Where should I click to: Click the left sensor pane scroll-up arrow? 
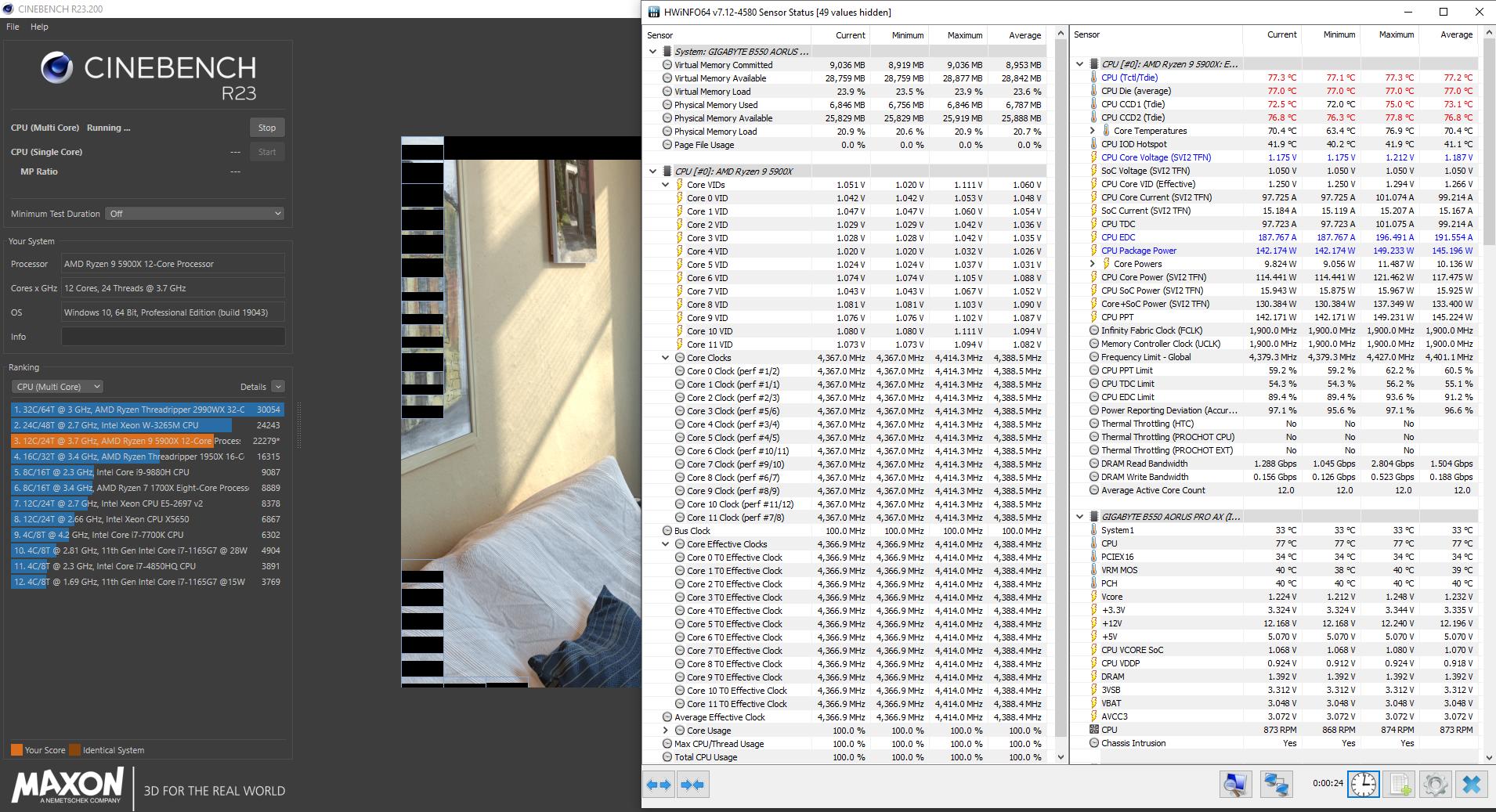pyautogui.click(x=1061, y=34)
